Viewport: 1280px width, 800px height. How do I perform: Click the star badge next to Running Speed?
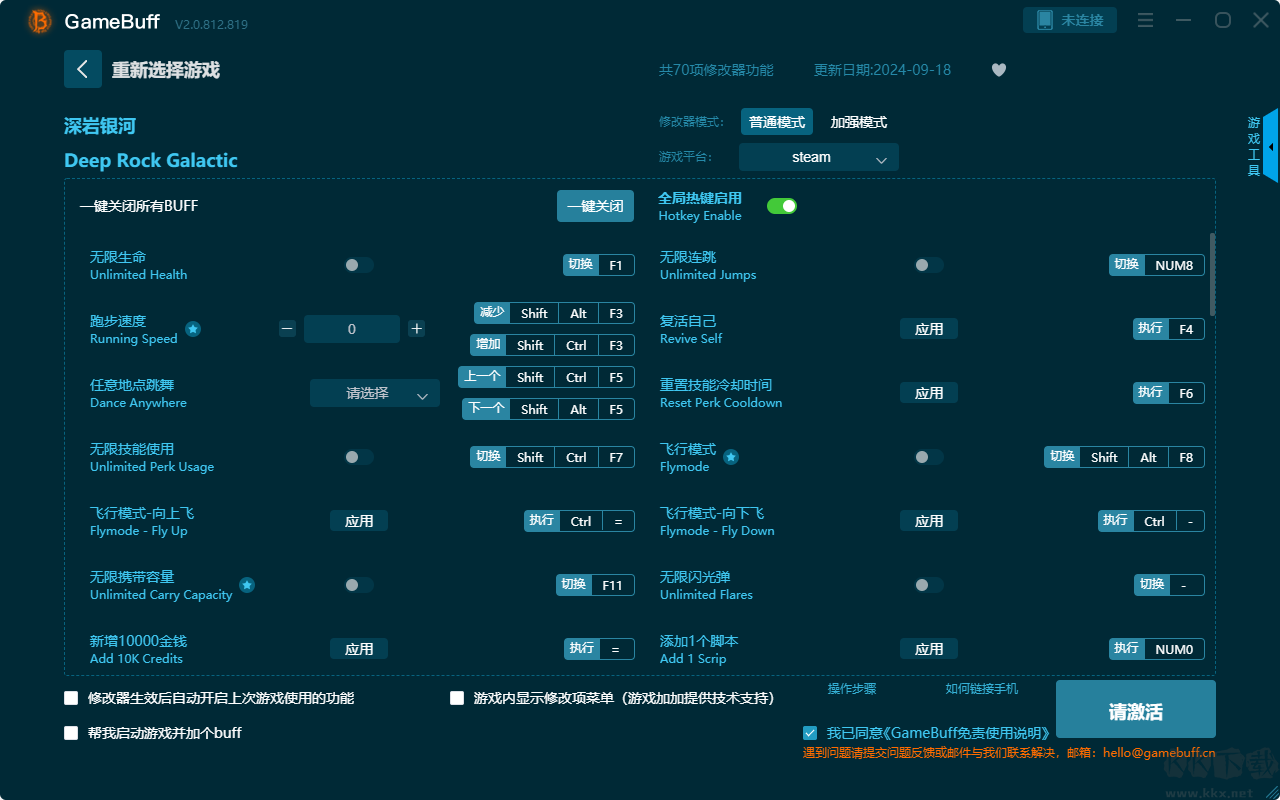193,329
